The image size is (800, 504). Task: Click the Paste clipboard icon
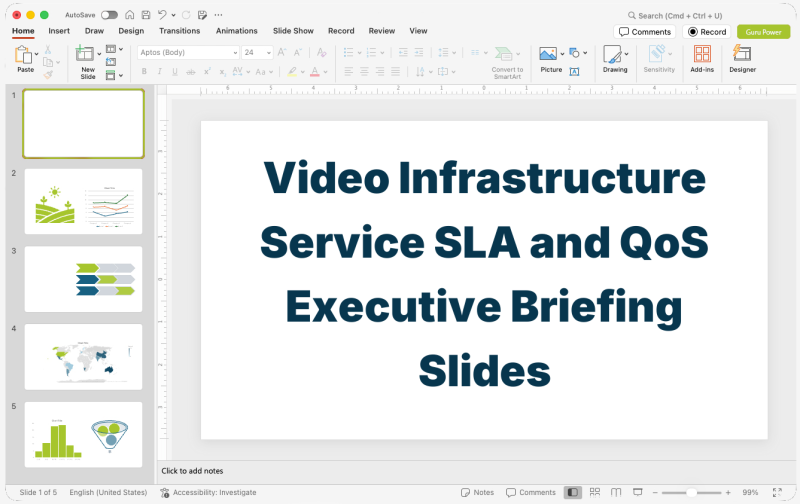click(23, 55)
